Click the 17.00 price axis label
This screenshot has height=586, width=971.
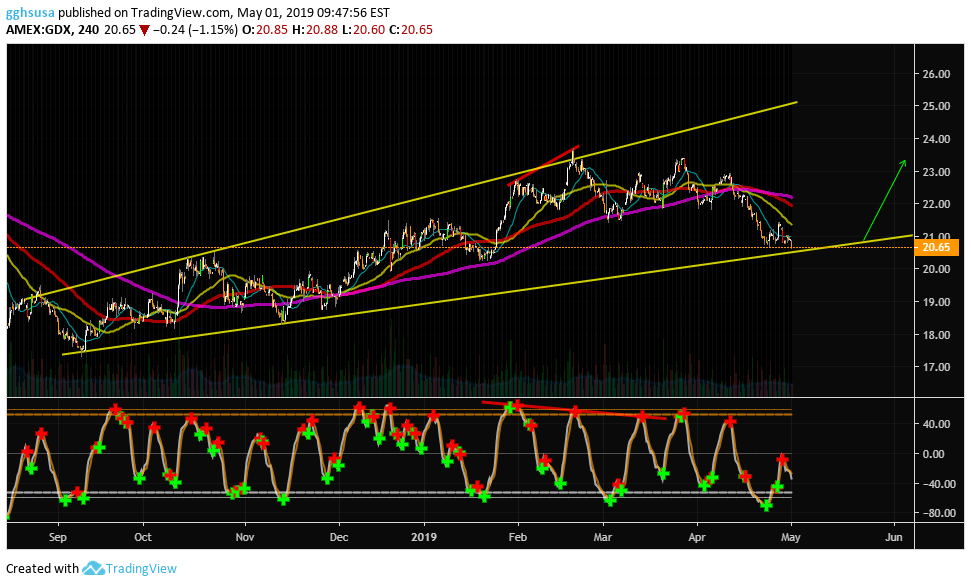click(x=936, y=367)
